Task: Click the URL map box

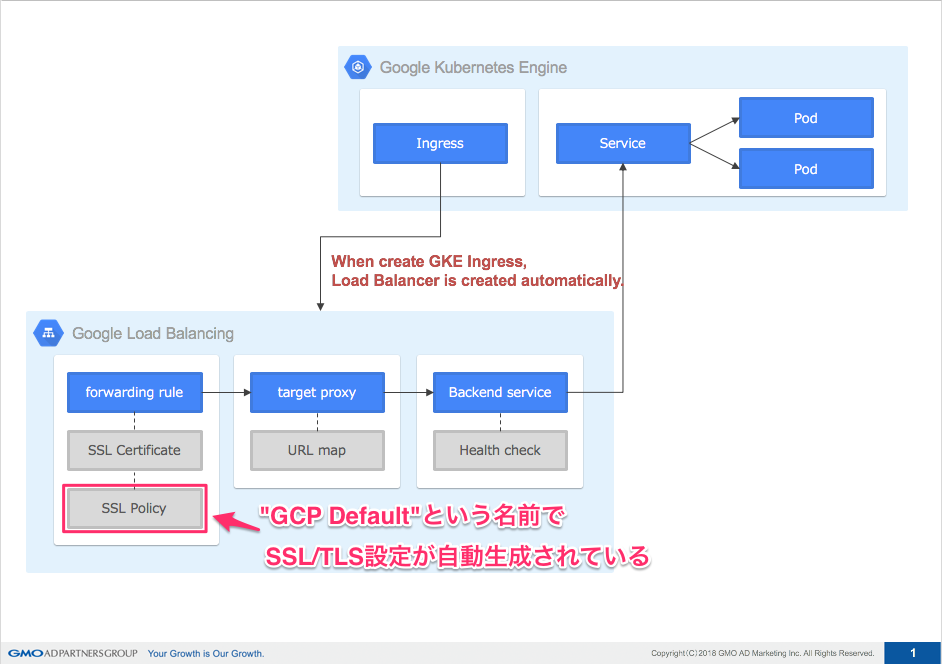Action: coord(316,450)
